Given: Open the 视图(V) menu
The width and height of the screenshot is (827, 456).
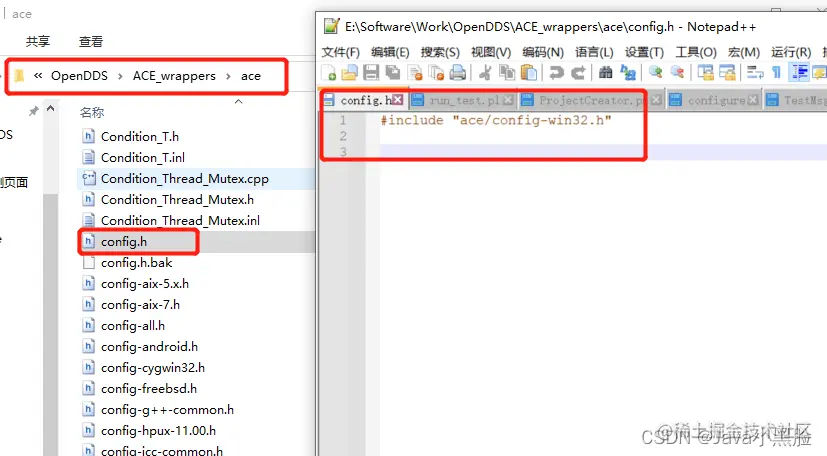Looking at the screenshot, I should [491, 52].
